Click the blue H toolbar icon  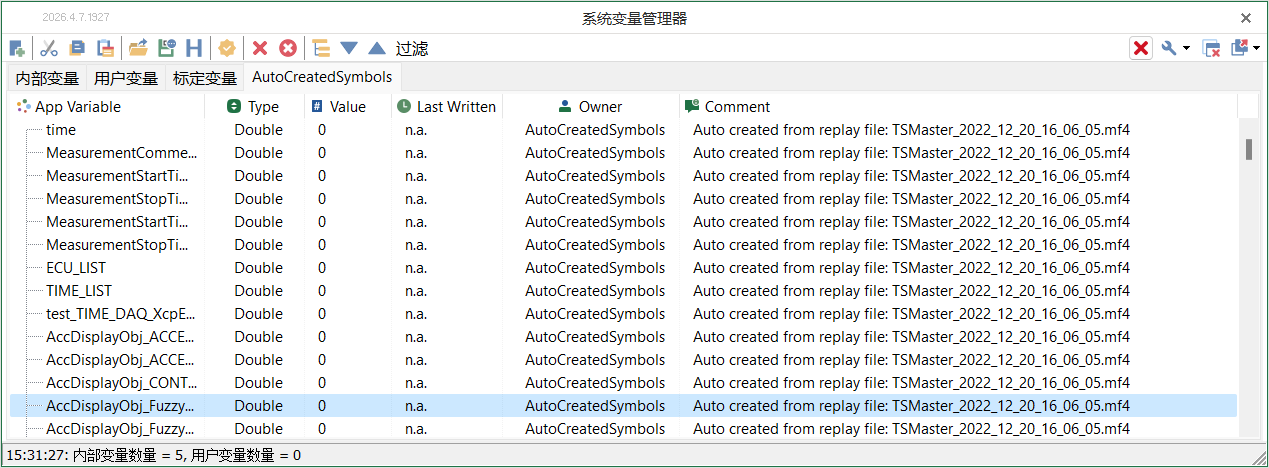[x=194, y=48]
